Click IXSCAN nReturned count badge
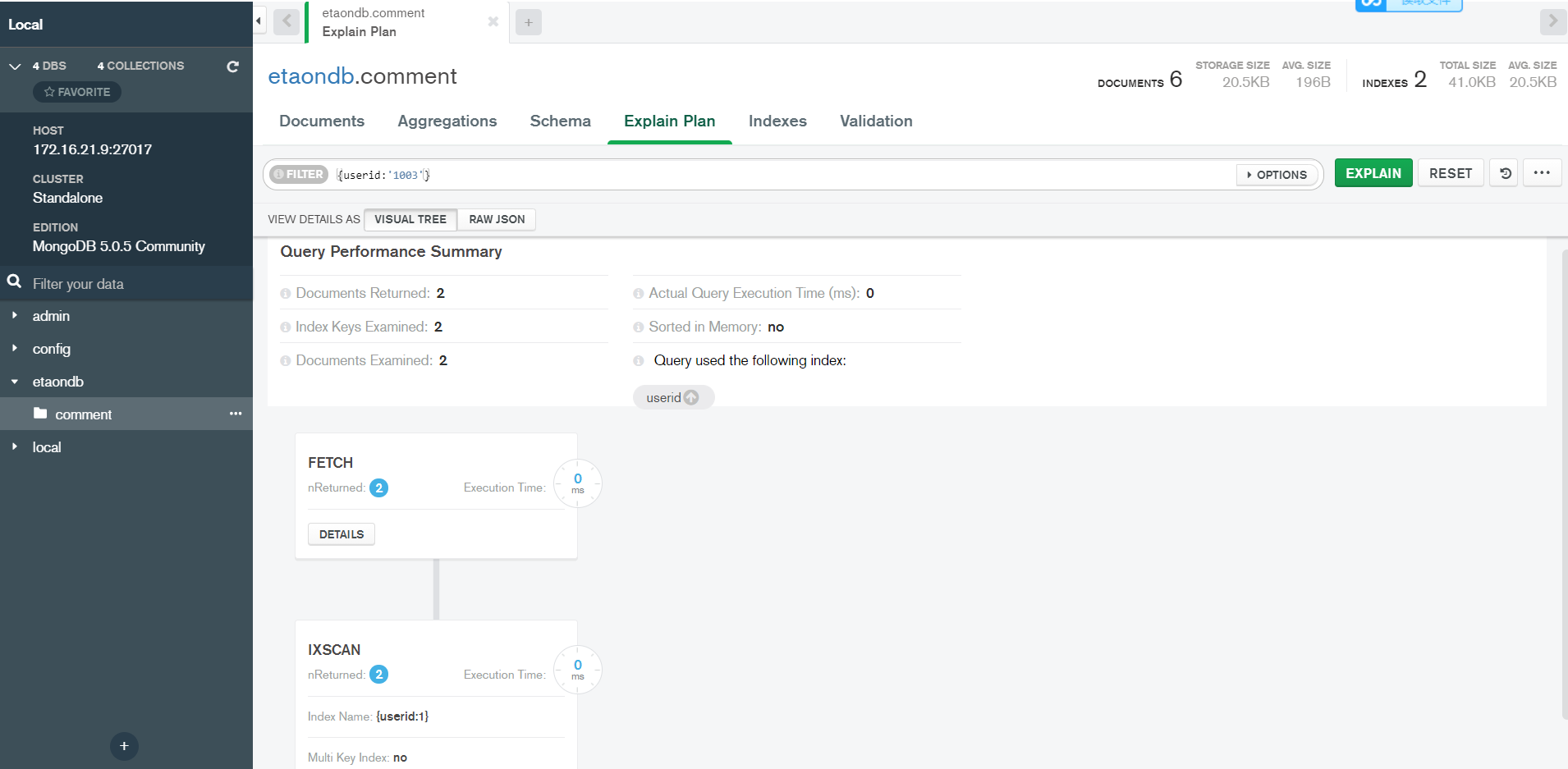1568x769 pixels. [378, 675]
